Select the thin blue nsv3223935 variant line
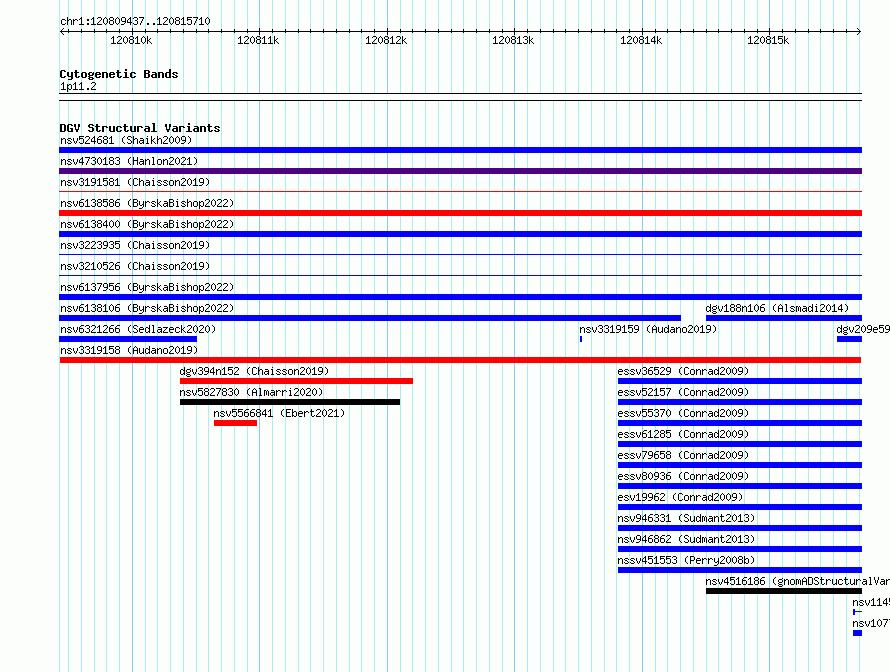890x672 pixels. click(460, 255)
